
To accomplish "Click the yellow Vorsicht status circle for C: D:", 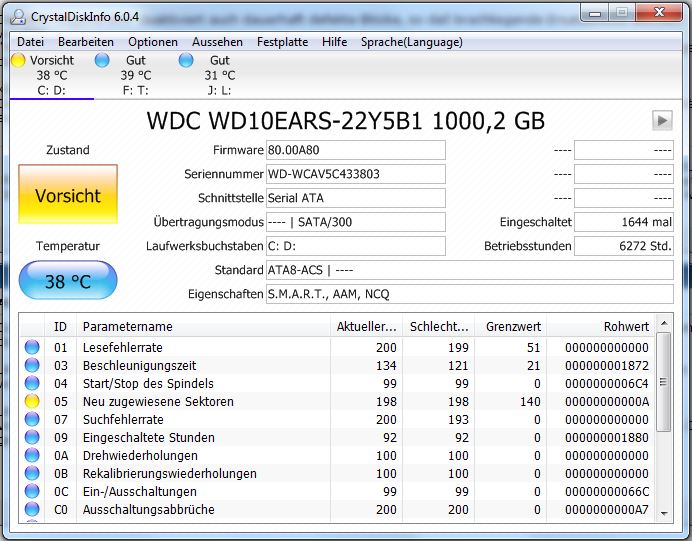I will point(18,60).
